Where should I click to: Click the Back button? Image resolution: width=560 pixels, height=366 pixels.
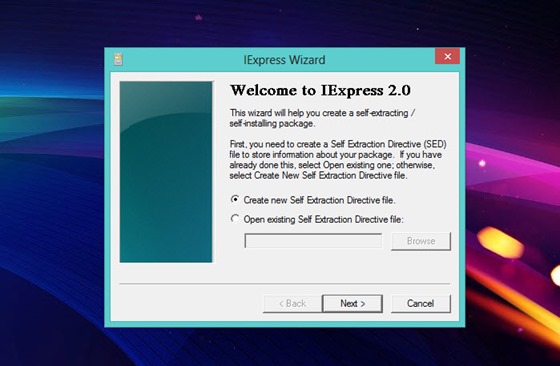pyautogui.click(x=292, y=304)
